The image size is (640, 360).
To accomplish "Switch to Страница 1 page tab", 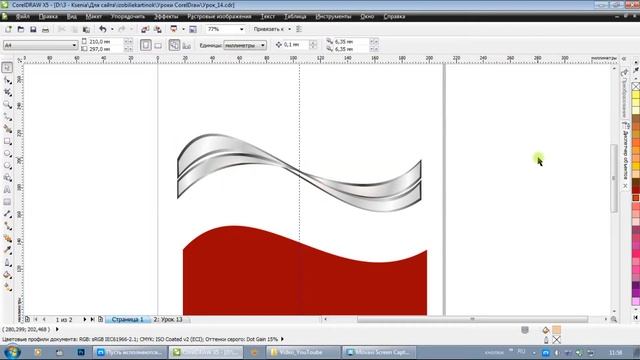I will [127, 319].
